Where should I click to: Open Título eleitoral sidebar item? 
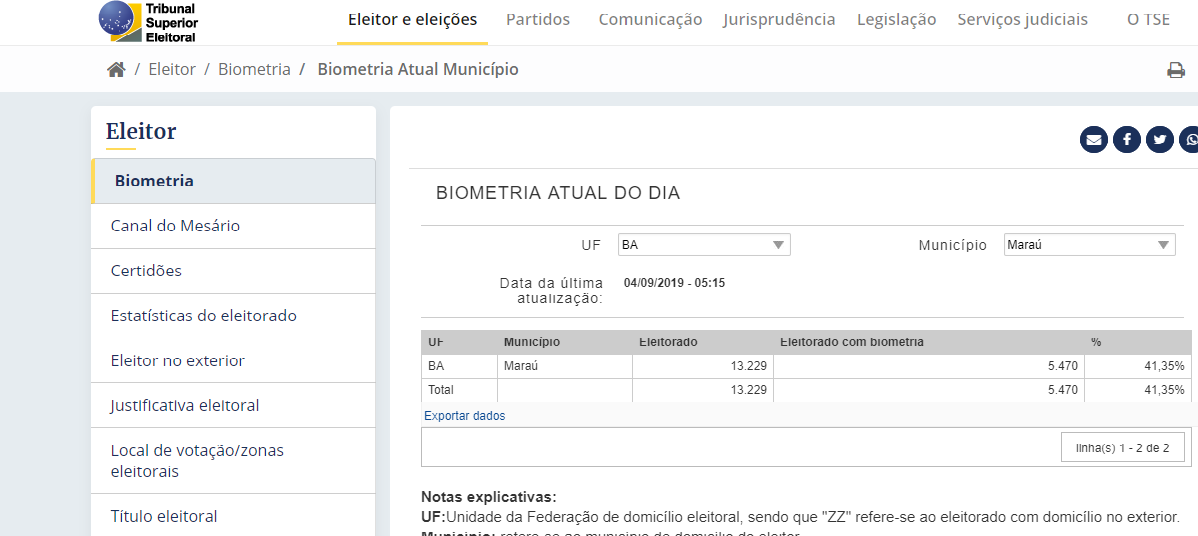pyautogui.click(x=164, y=517)
